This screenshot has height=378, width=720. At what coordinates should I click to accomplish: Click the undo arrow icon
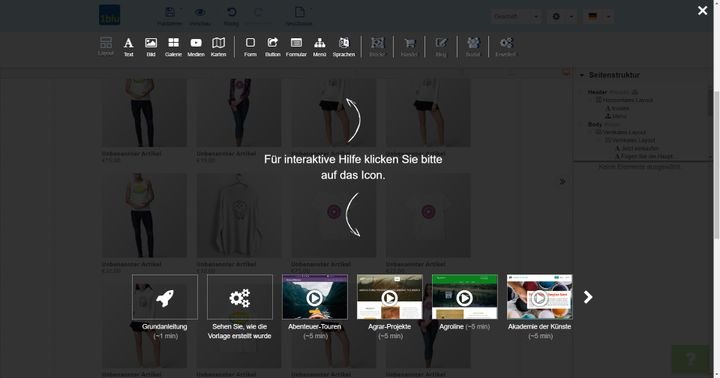click(x=231, y=12)
